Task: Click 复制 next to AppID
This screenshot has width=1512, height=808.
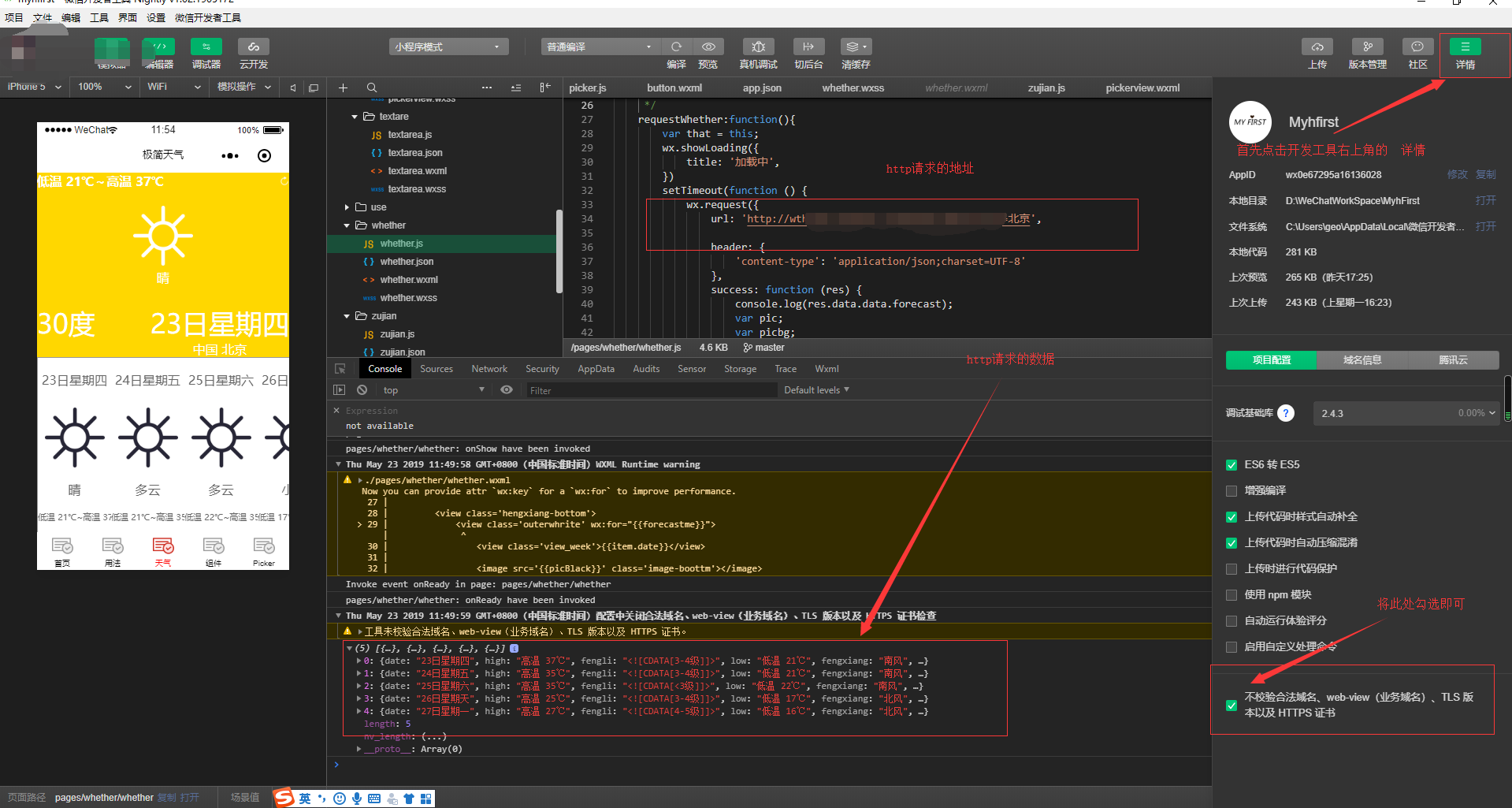Action: 1486,175
